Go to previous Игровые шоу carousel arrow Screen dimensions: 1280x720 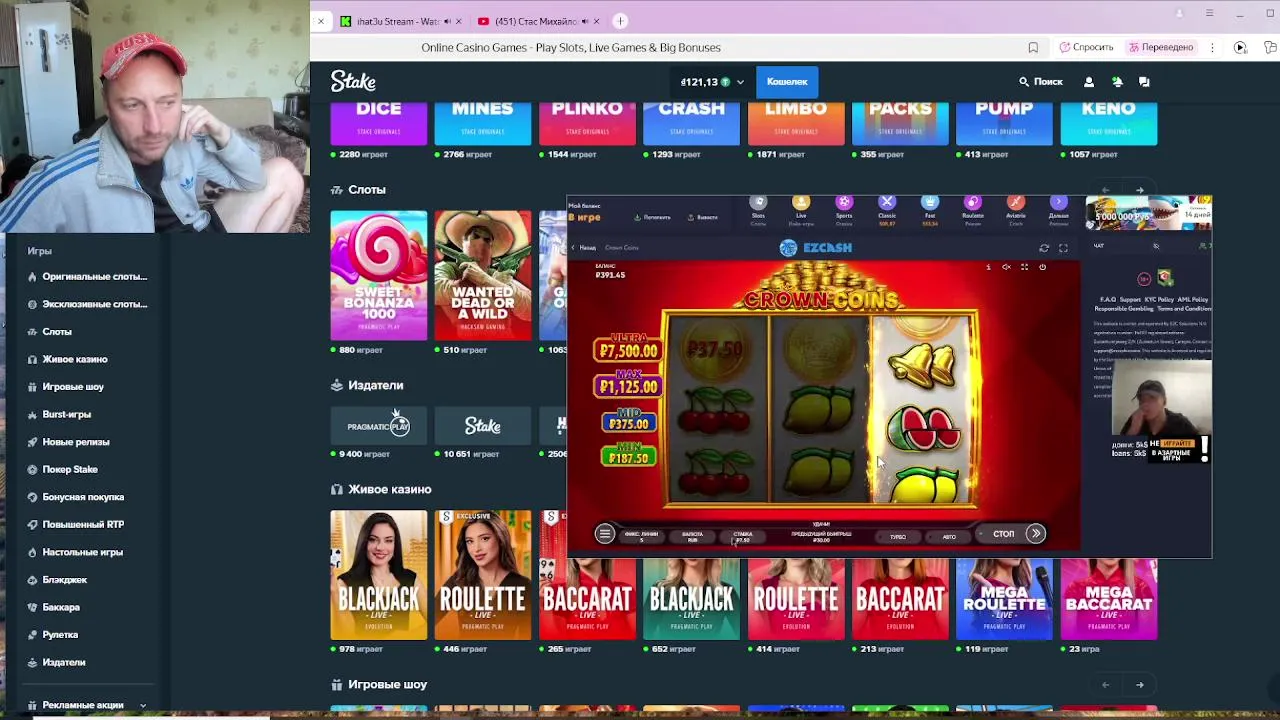tap(1105, 685)
